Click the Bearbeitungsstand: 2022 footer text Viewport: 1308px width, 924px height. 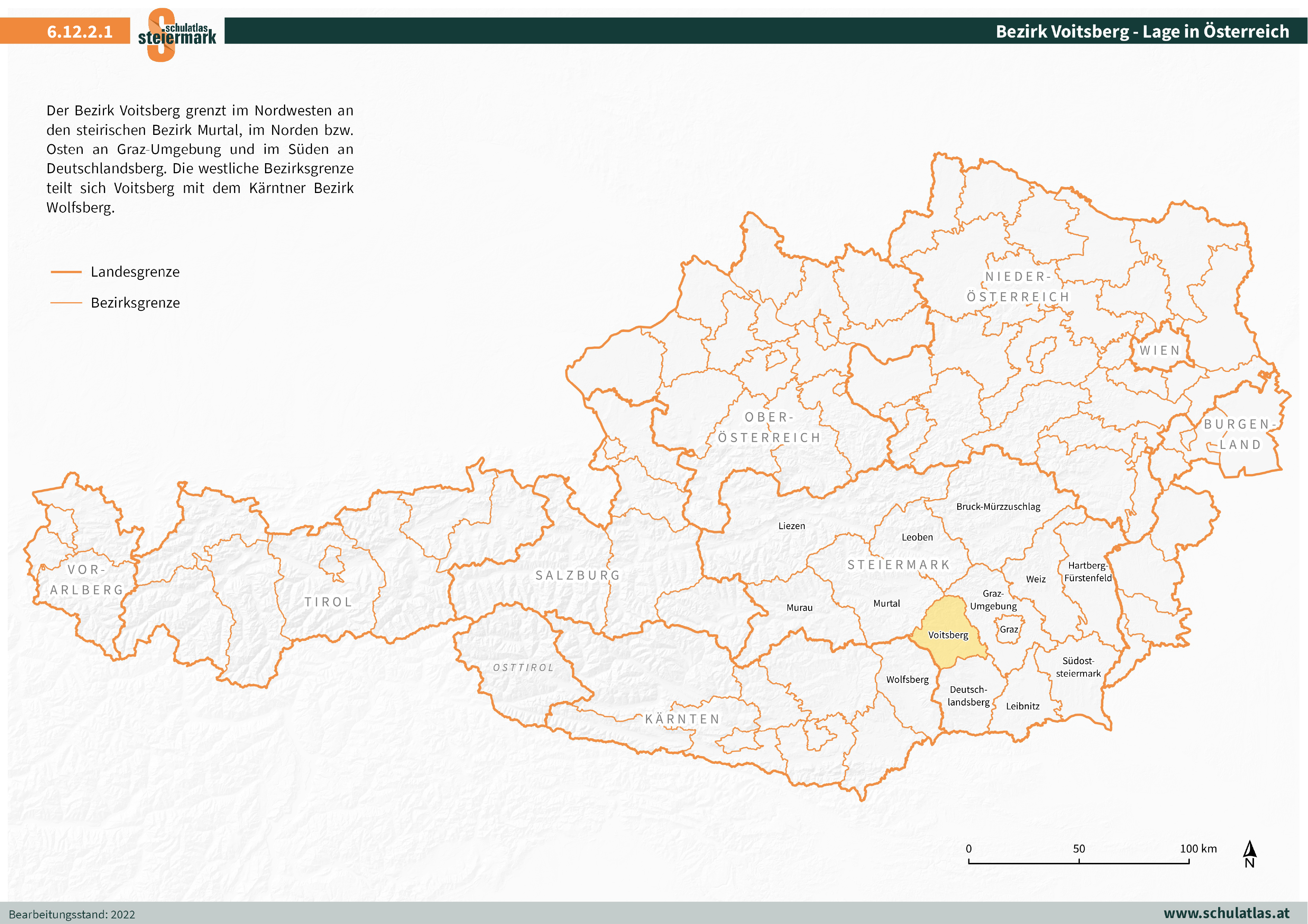pyautogui.click(x=72, y=914)
